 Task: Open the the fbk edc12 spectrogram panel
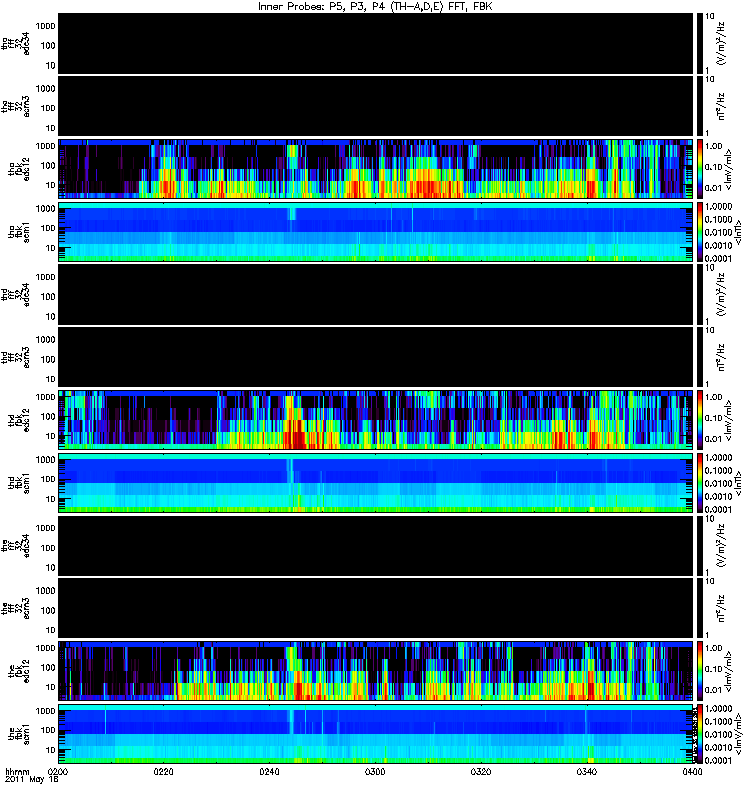(x=376, y=670)
